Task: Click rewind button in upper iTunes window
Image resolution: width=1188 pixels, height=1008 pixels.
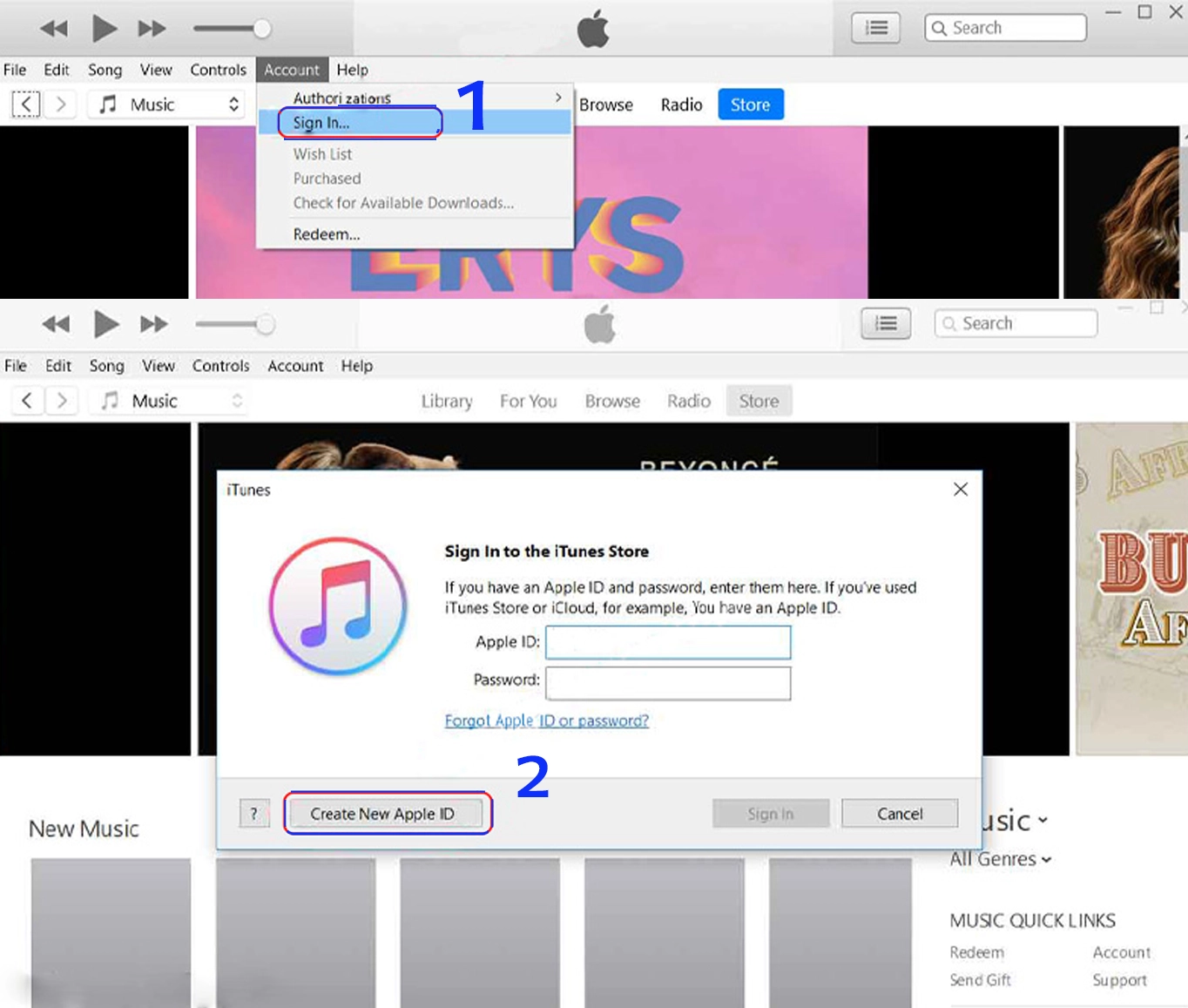Action: point(54,29)
